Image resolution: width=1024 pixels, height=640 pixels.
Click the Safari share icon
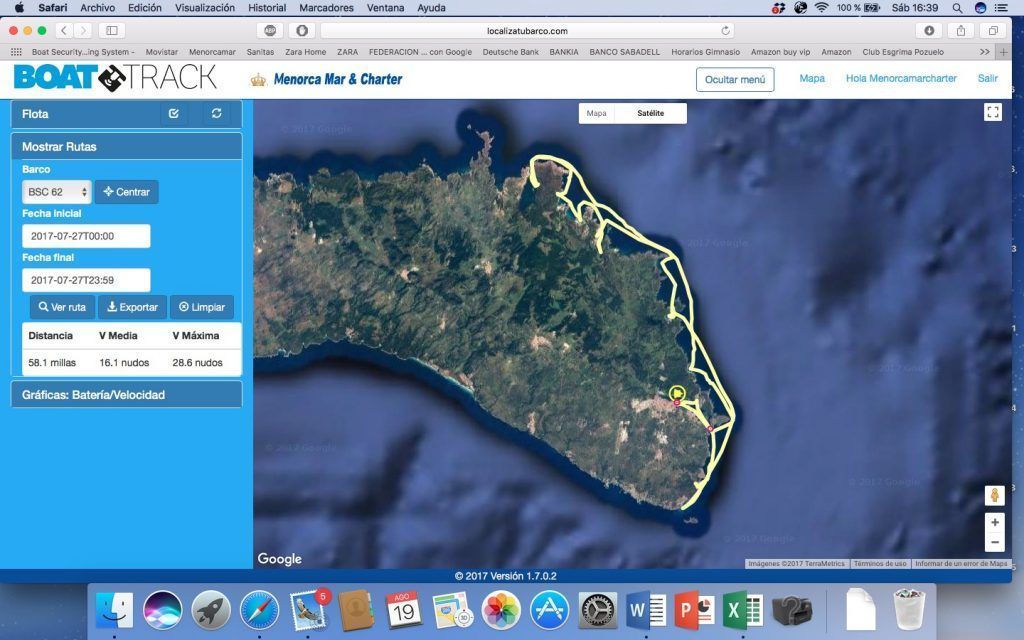961,31
